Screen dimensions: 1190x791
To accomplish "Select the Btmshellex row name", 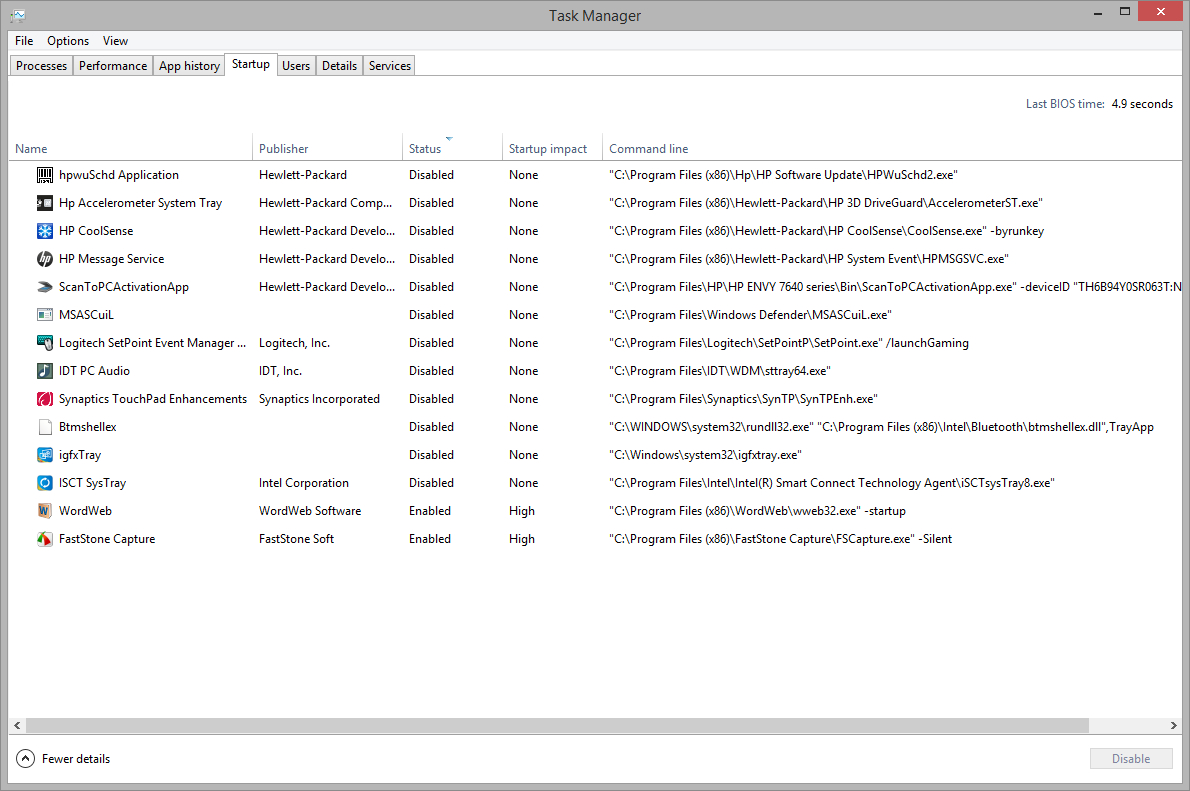I will point(88,427).
